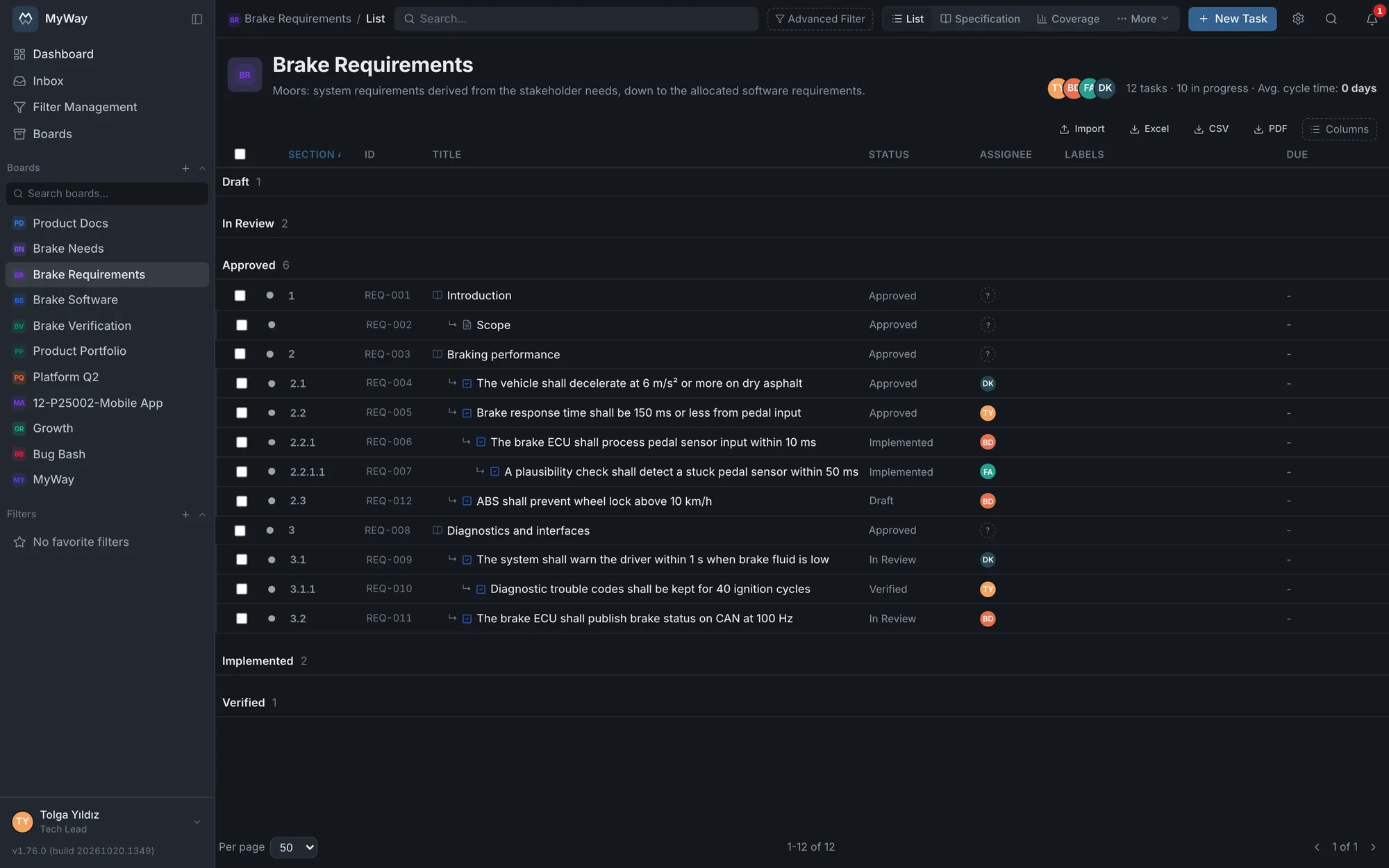This screenshot has height=868, width=1389.
Task: Open the Per page 50 dropdown
Action: [x=294, y=847]
